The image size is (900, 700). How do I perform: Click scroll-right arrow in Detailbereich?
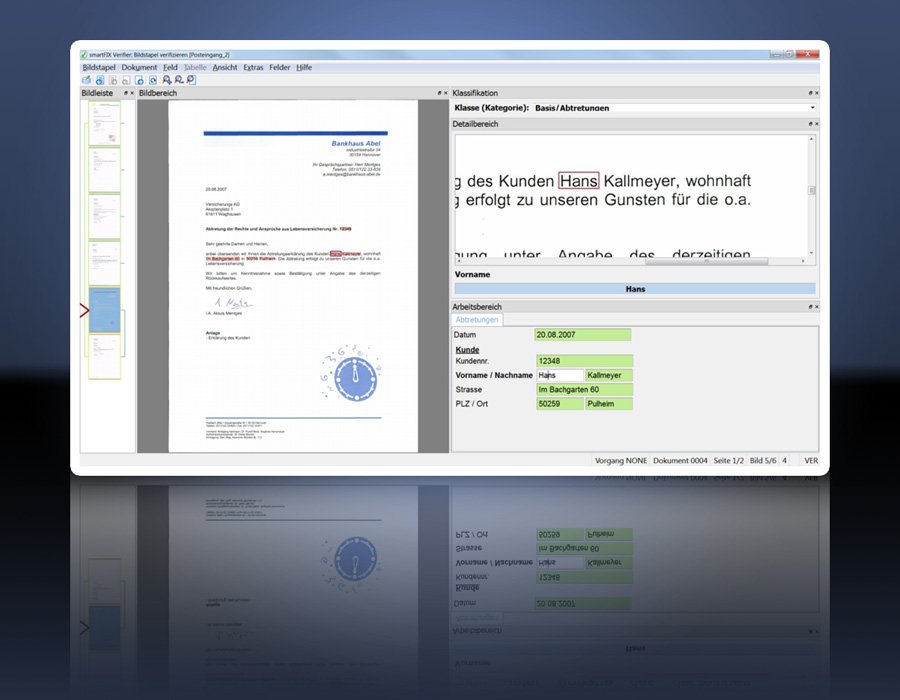(803, 261)
